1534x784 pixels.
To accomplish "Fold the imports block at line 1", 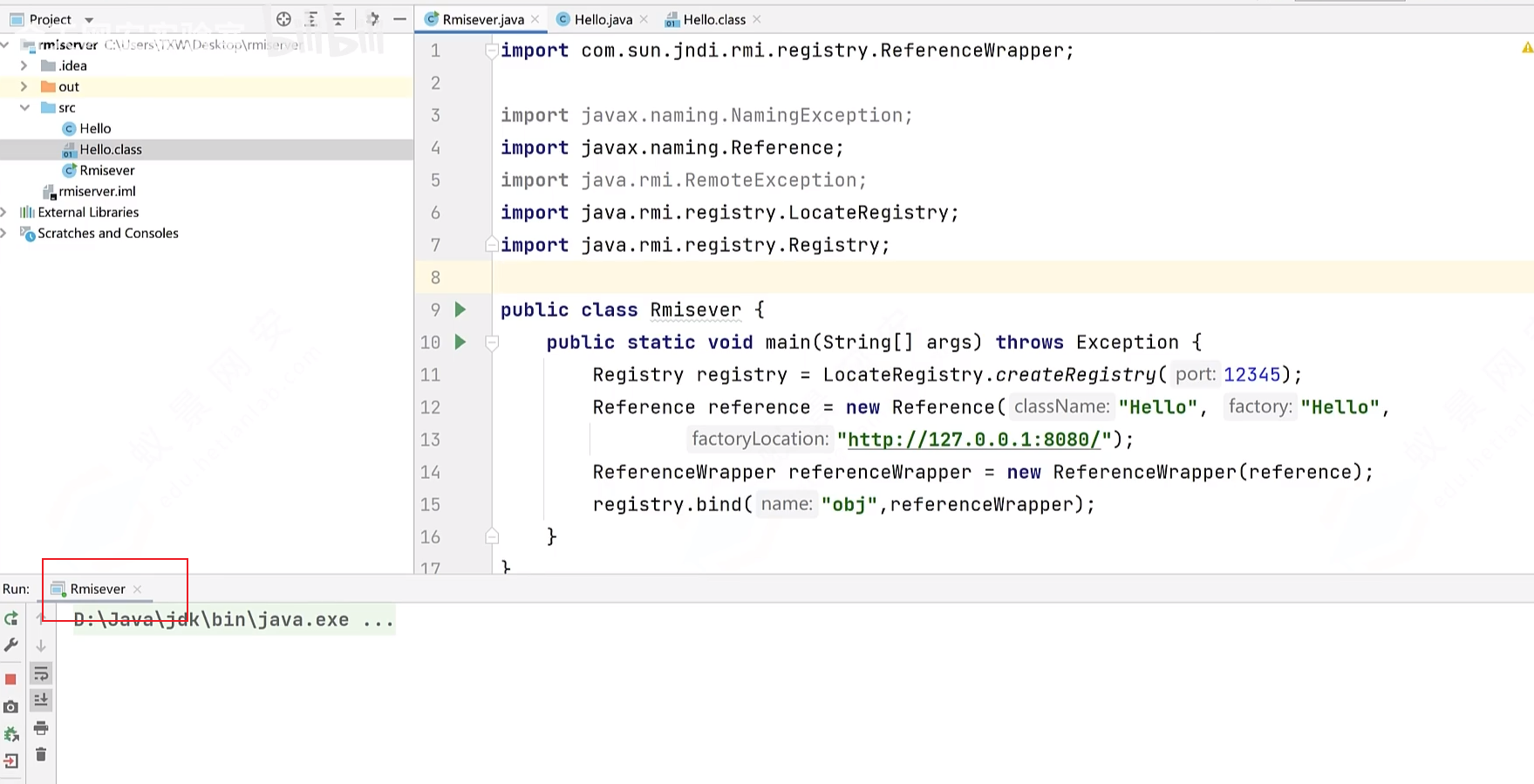I will point(492,51).
